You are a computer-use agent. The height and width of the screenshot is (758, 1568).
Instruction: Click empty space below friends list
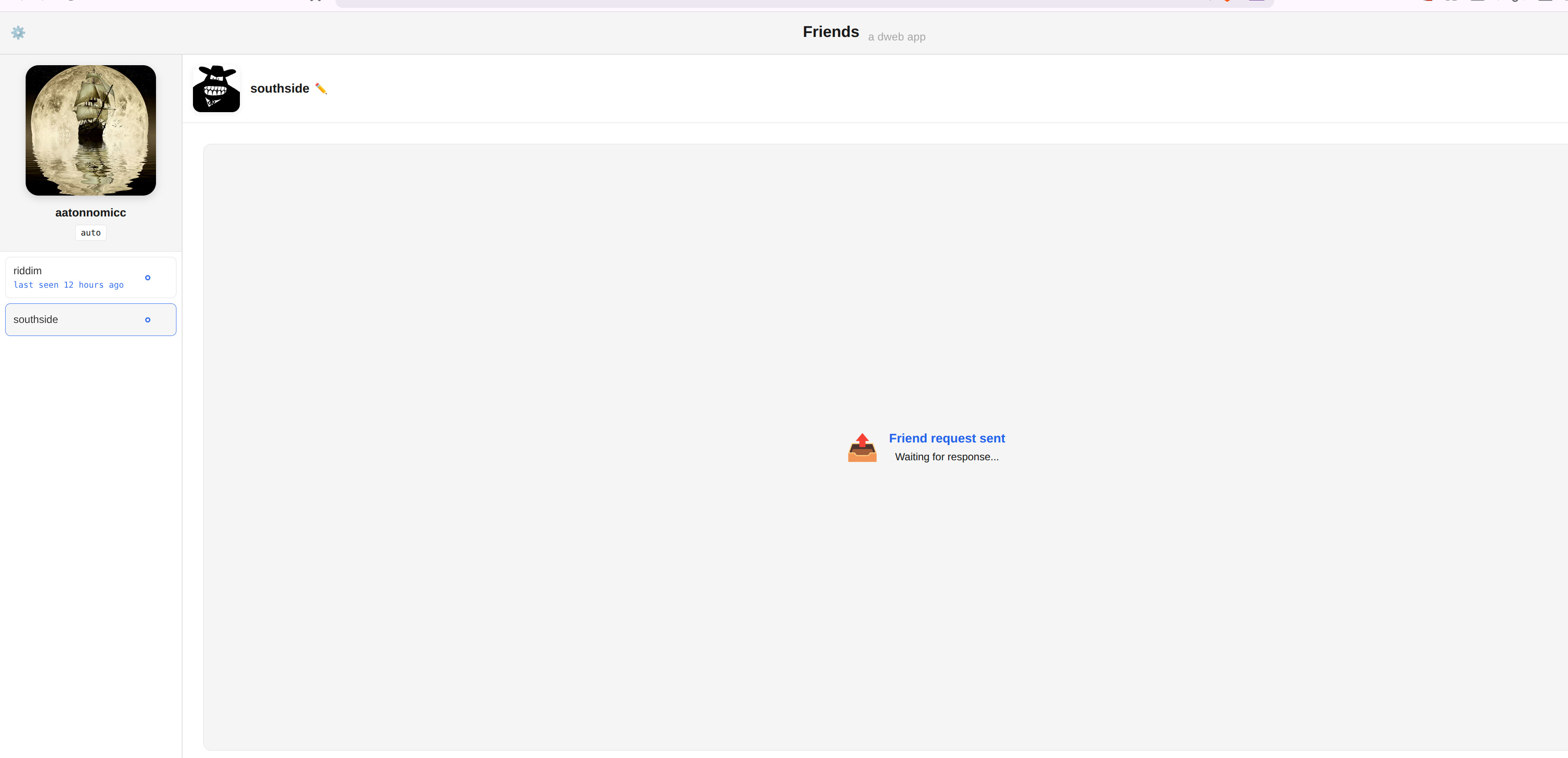91,518
